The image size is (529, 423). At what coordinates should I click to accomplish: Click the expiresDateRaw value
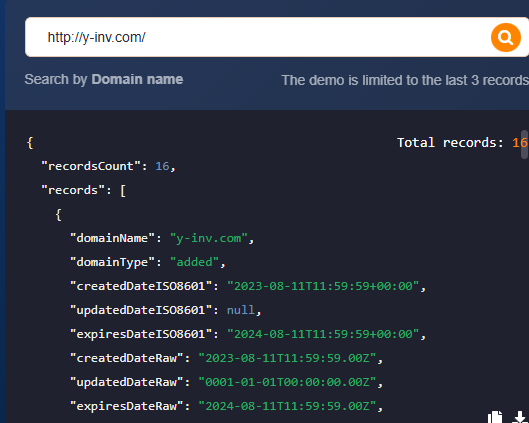pos(287,406)
